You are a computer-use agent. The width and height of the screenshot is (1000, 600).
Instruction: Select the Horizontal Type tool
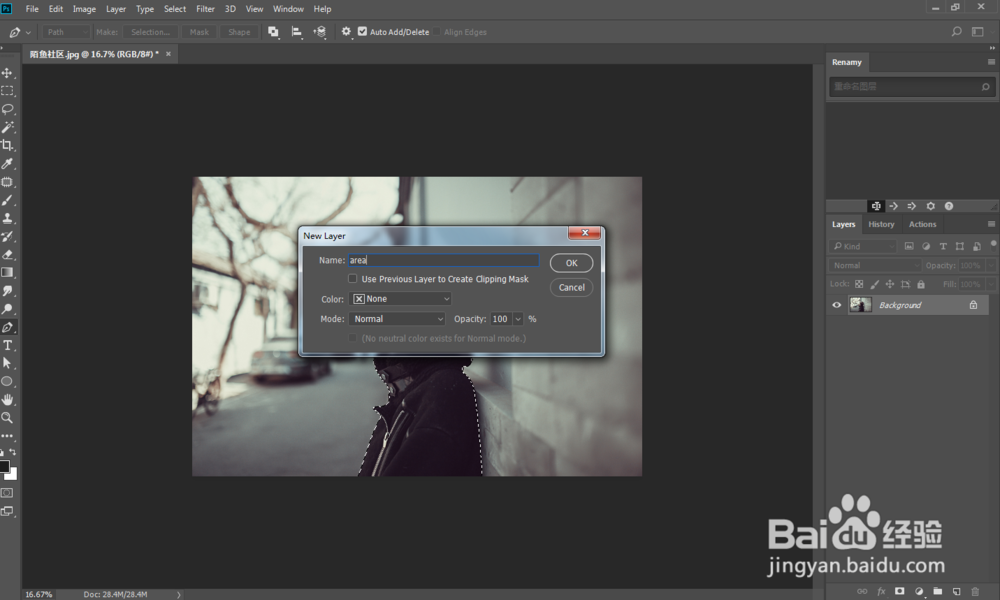(x=7, y=345)
